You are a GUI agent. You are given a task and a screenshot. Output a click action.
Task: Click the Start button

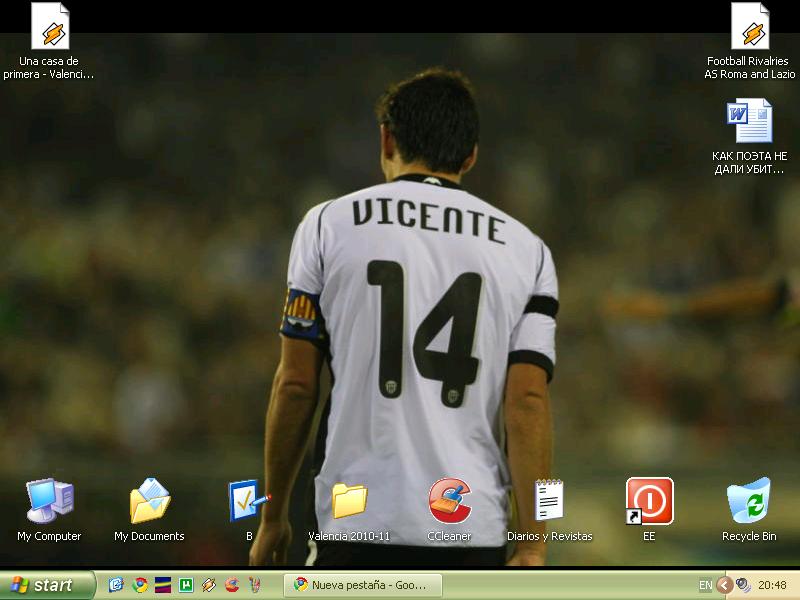47,585
